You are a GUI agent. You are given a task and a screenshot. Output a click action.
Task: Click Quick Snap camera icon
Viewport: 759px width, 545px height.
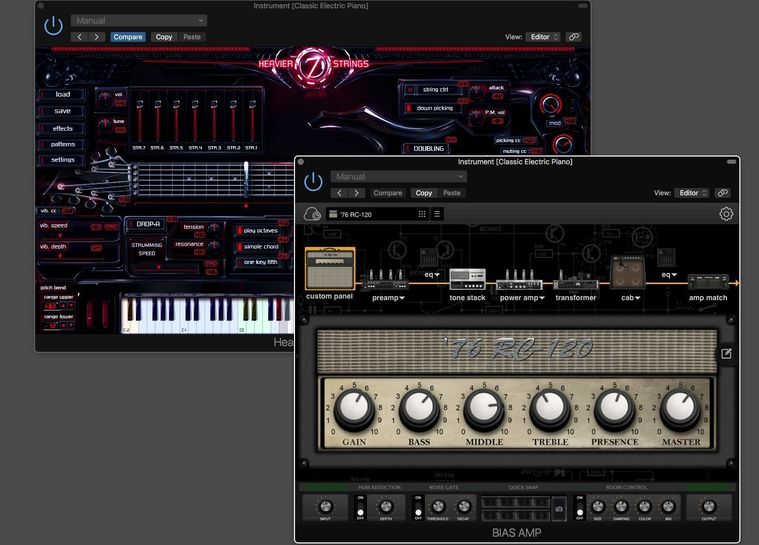(559, 509)
